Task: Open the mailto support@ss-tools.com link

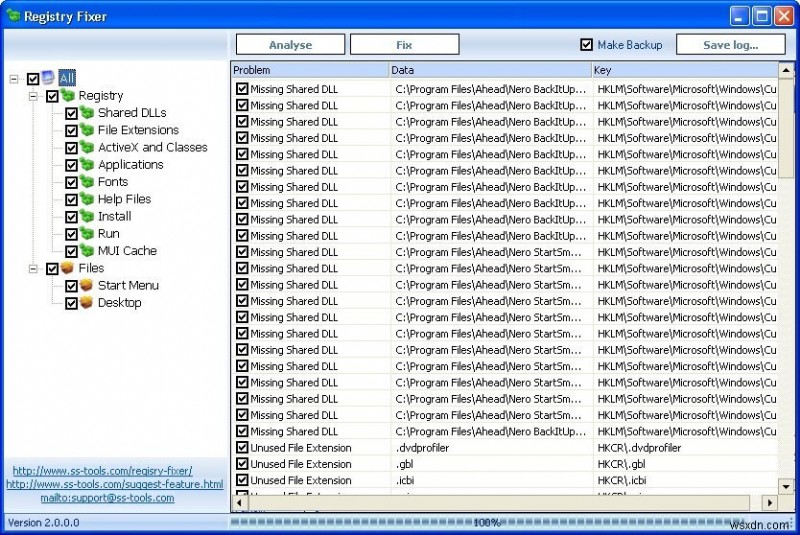Action: tap(107, 498)
